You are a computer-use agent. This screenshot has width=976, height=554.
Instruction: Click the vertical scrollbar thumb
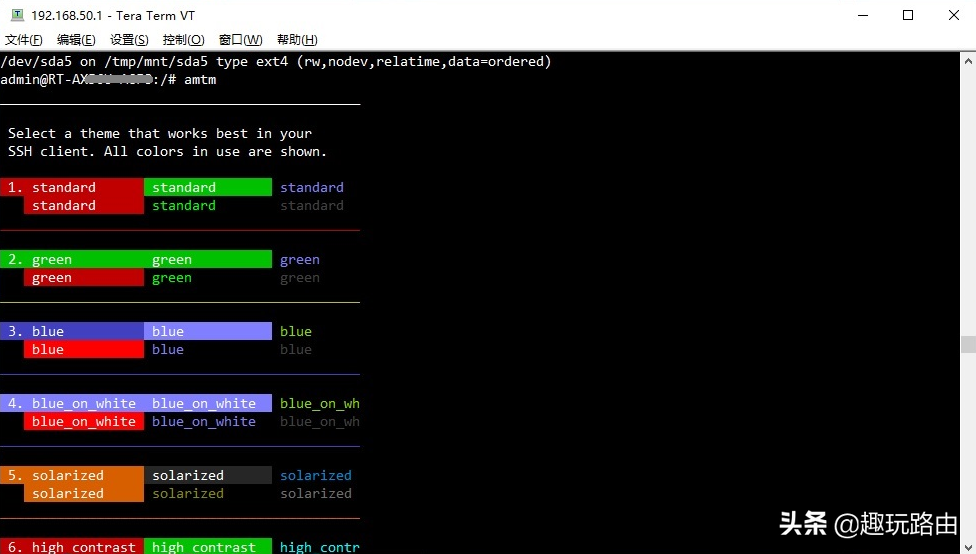click(x=968, y=344)
